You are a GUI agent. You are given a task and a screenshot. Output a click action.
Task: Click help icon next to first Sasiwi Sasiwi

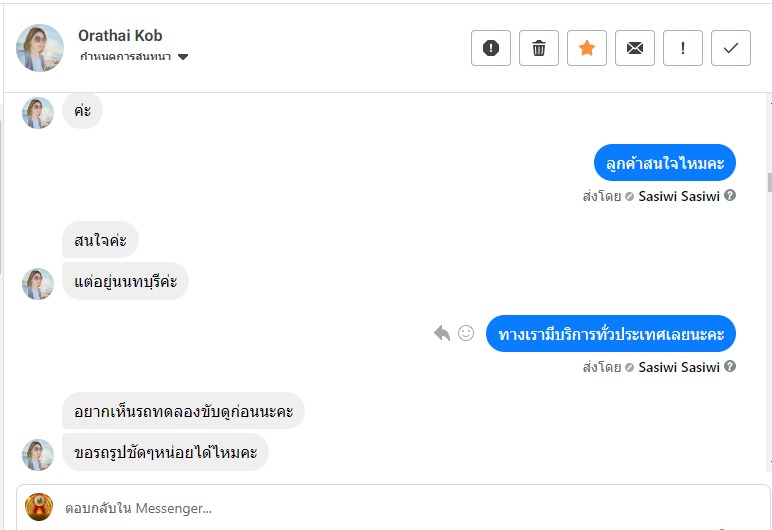click(x=730, y=196)
